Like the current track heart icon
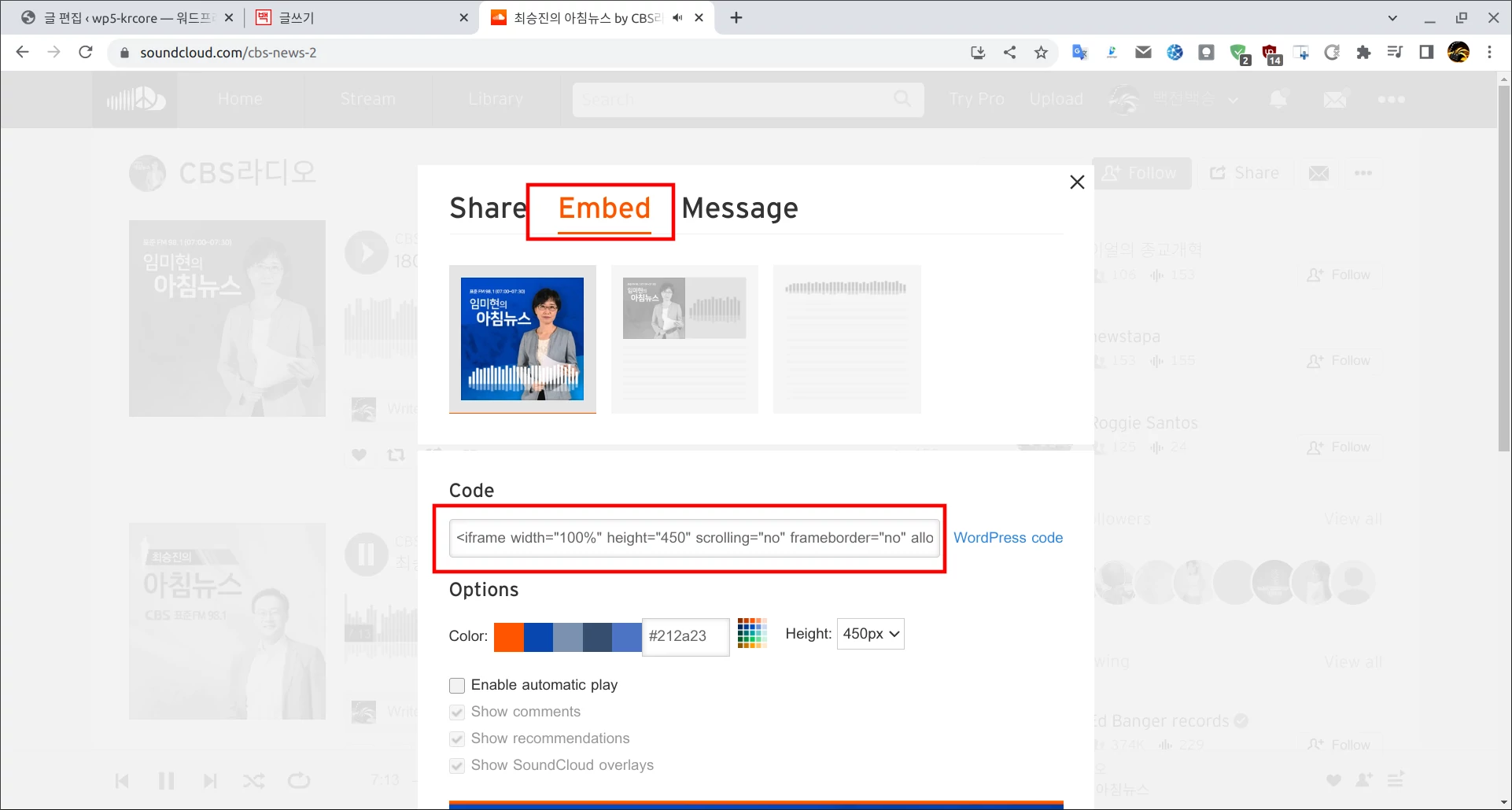The image size is (1512, 810). [1333, 780]
